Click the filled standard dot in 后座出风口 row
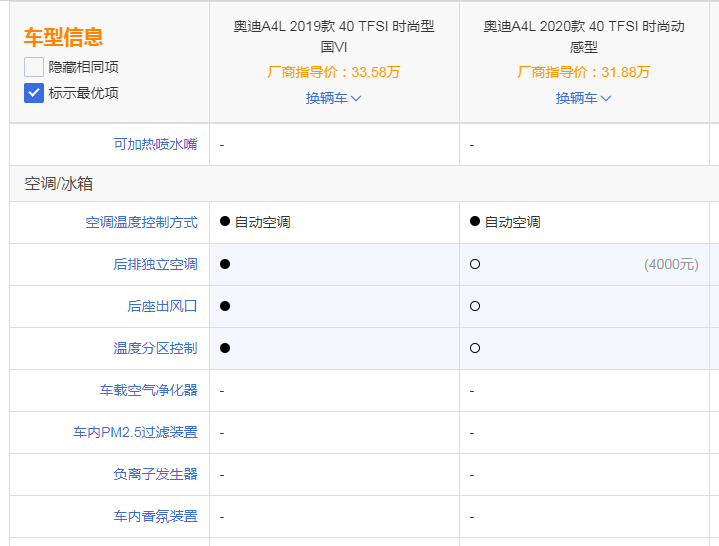 click(225, 306)
